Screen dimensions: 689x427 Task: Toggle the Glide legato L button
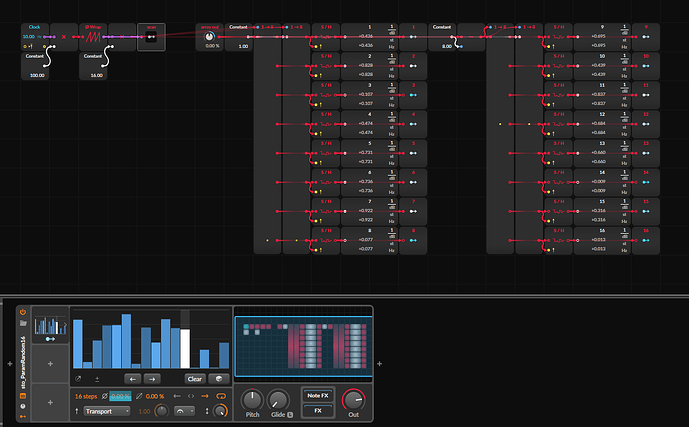click(290, 414)
